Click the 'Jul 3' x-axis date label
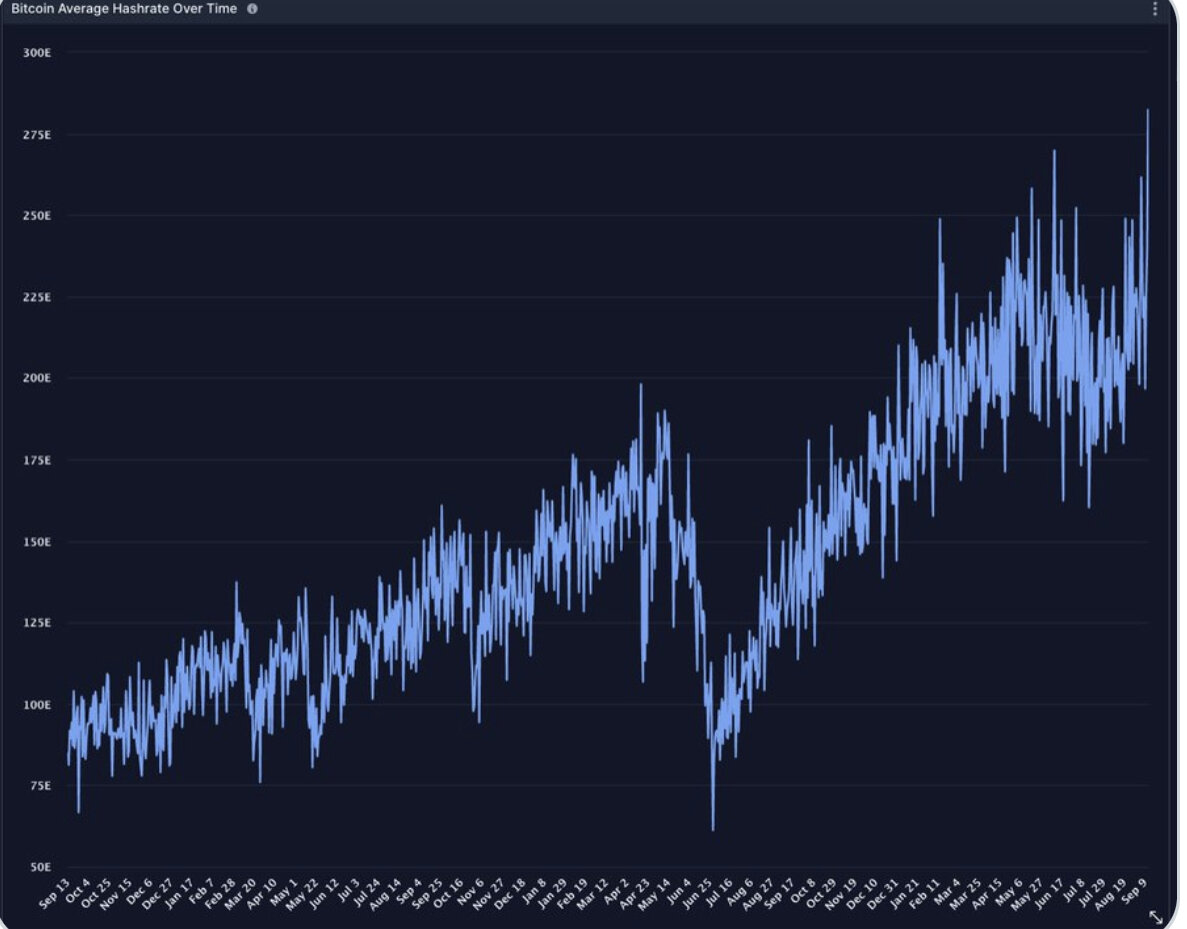 (350, 890)
